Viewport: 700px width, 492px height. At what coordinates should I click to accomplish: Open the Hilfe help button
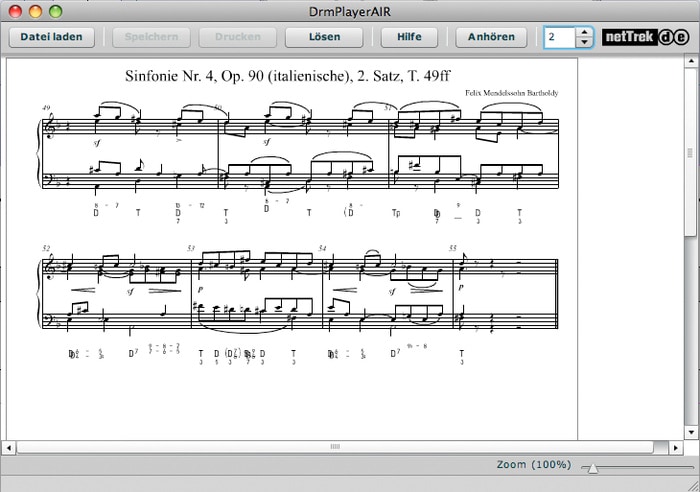coord(409,37)
